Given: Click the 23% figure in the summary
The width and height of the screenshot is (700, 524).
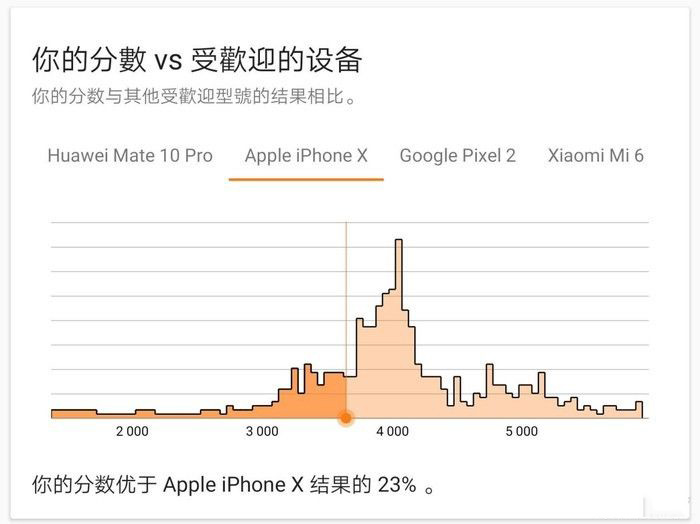Looking at the screenshot, I should 396,486.
